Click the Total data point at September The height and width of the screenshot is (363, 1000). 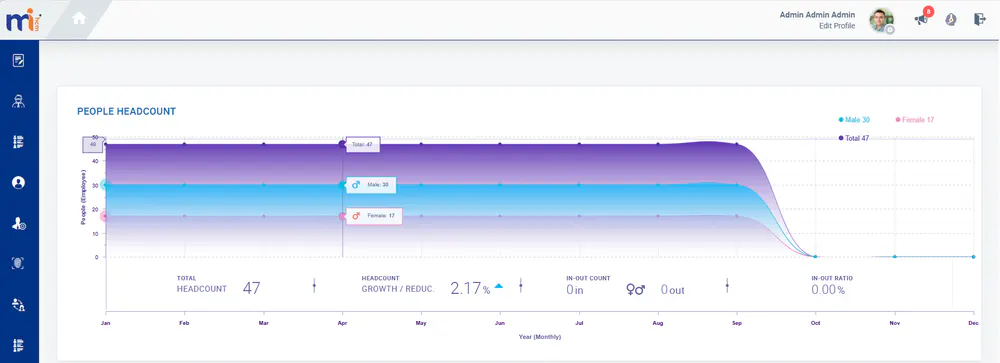(x=737, y=144)
